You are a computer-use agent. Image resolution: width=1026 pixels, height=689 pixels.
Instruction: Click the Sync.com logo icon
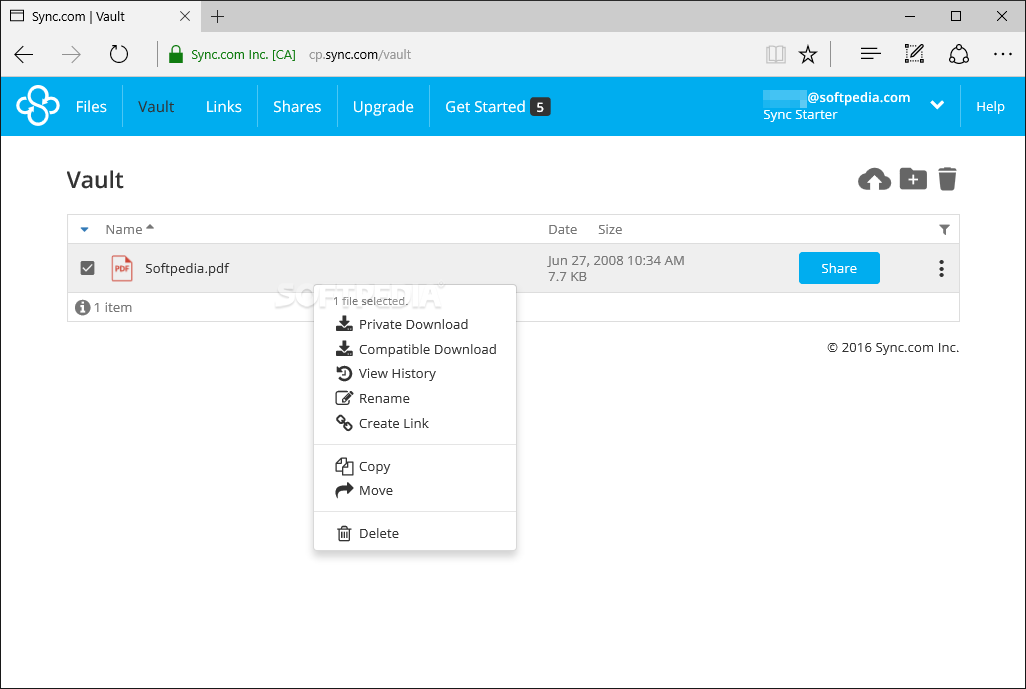click(x=37, y=106)
